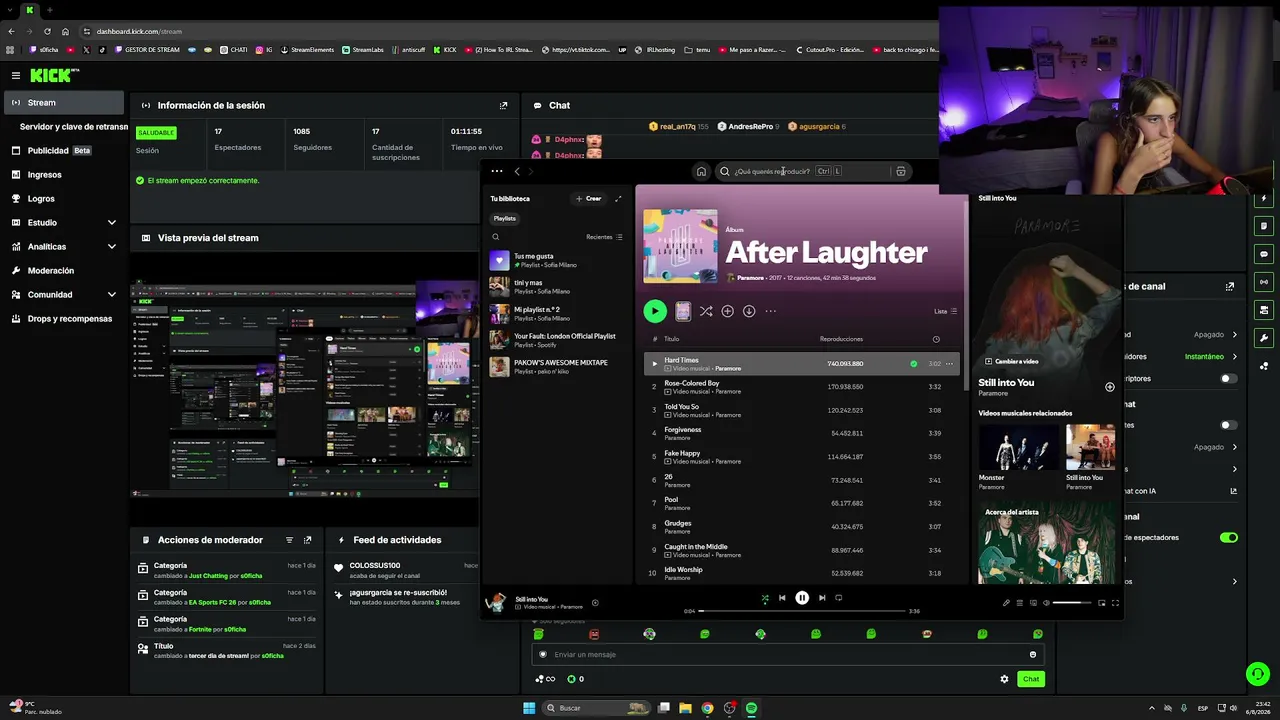Download the After Laughter album
The image size is (1280, 720).
(x=749, y=311)
